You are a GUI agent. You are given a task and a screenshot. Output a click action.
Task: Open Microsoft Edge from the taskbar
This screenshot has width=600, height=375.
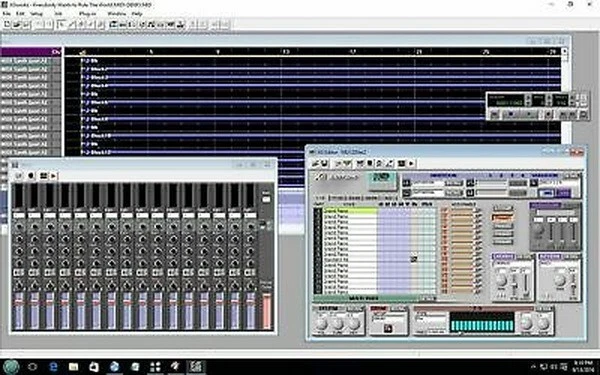point(53,367)
